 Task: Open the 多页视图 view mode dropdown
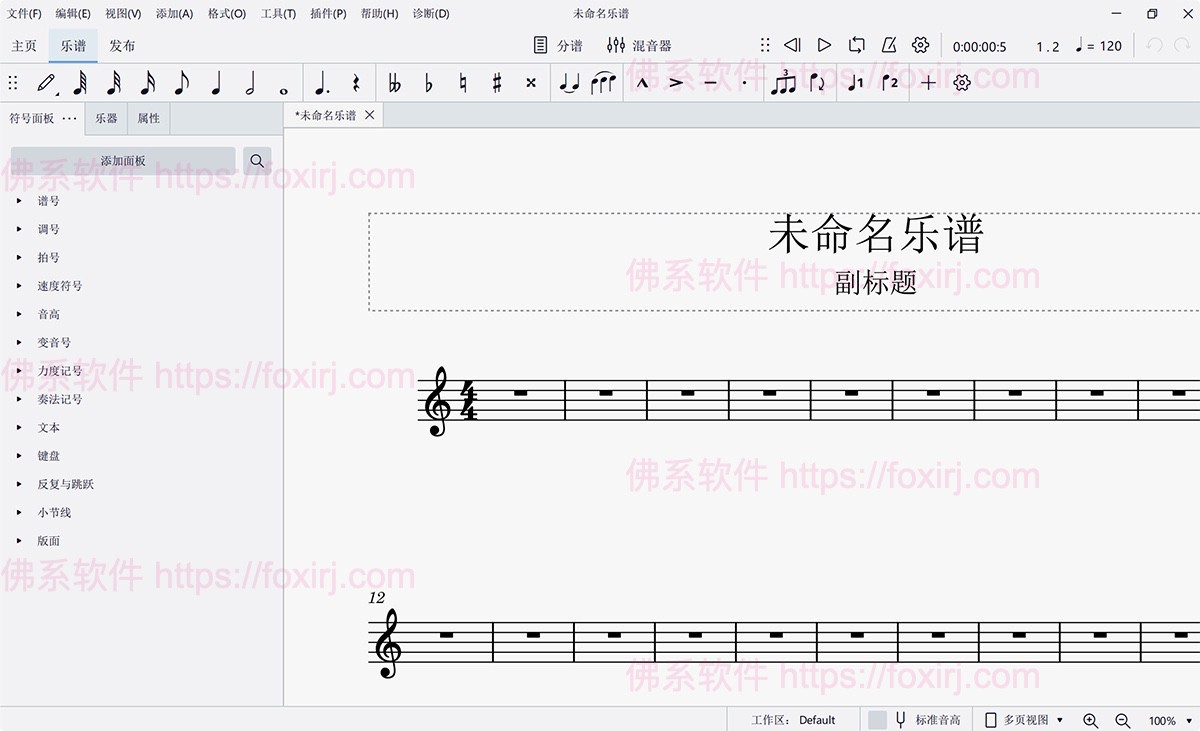tap(1025, 720)
